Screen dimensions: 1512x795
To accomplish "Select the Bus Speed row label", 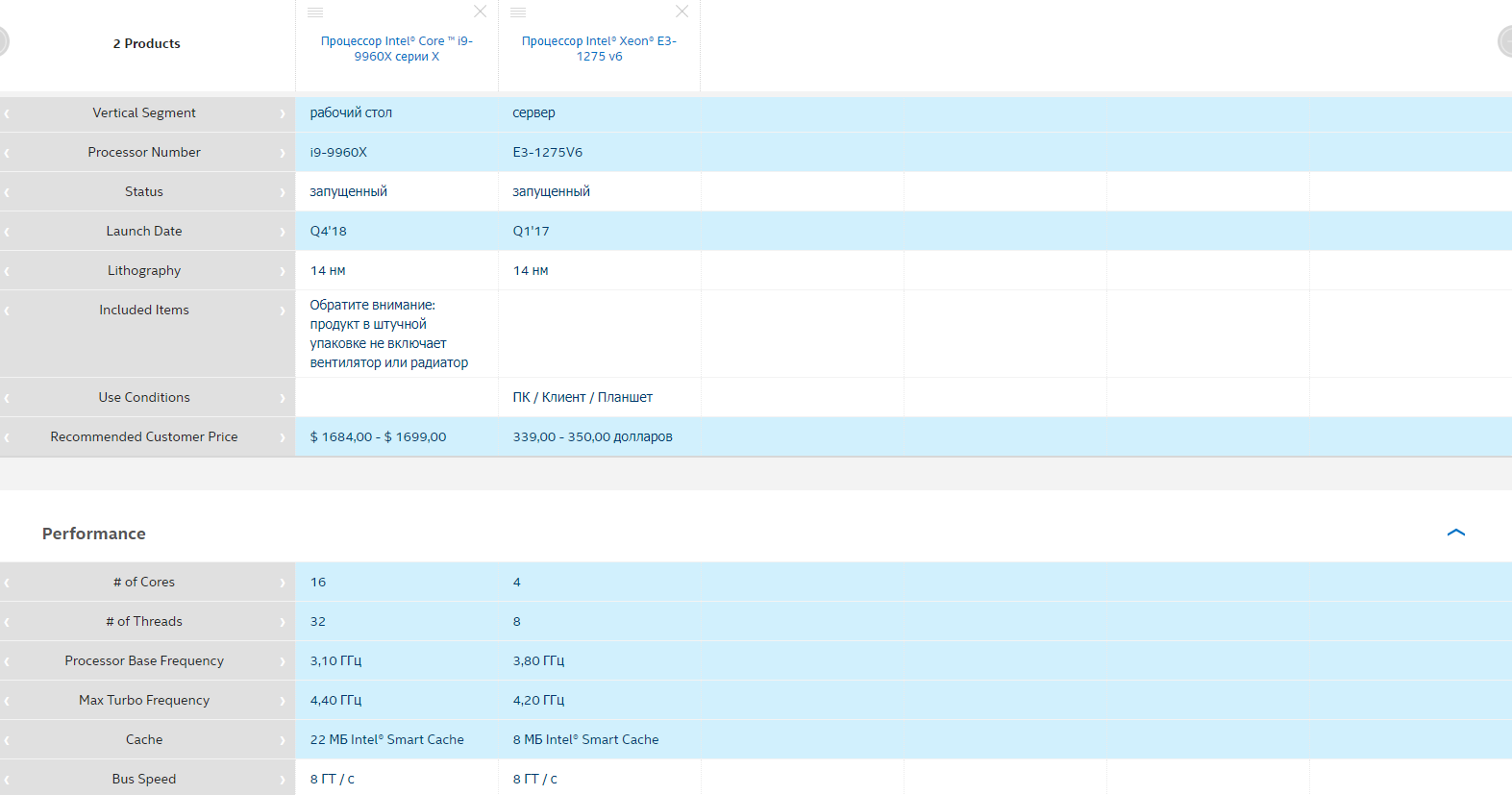I will tap(144, 779).
